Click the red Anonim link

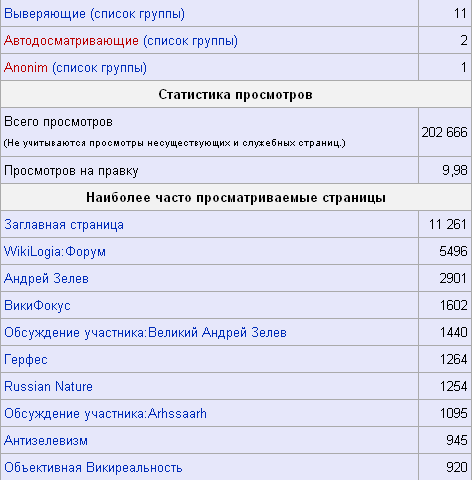(x=26, y=68)
